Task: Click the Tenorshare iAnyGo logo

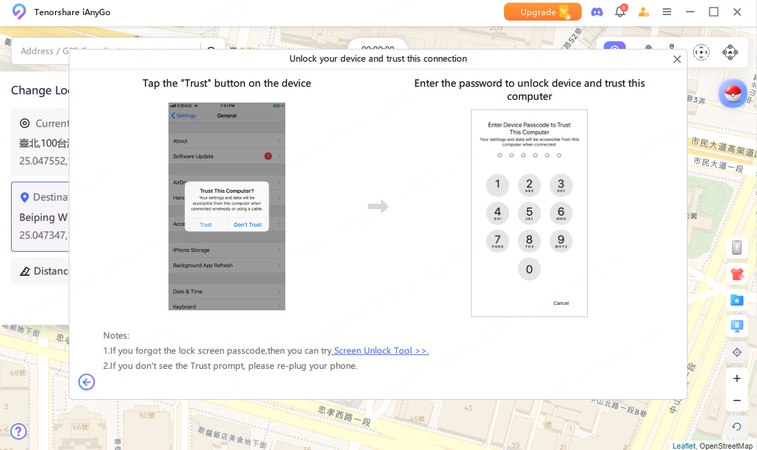Action: (19, 12)
